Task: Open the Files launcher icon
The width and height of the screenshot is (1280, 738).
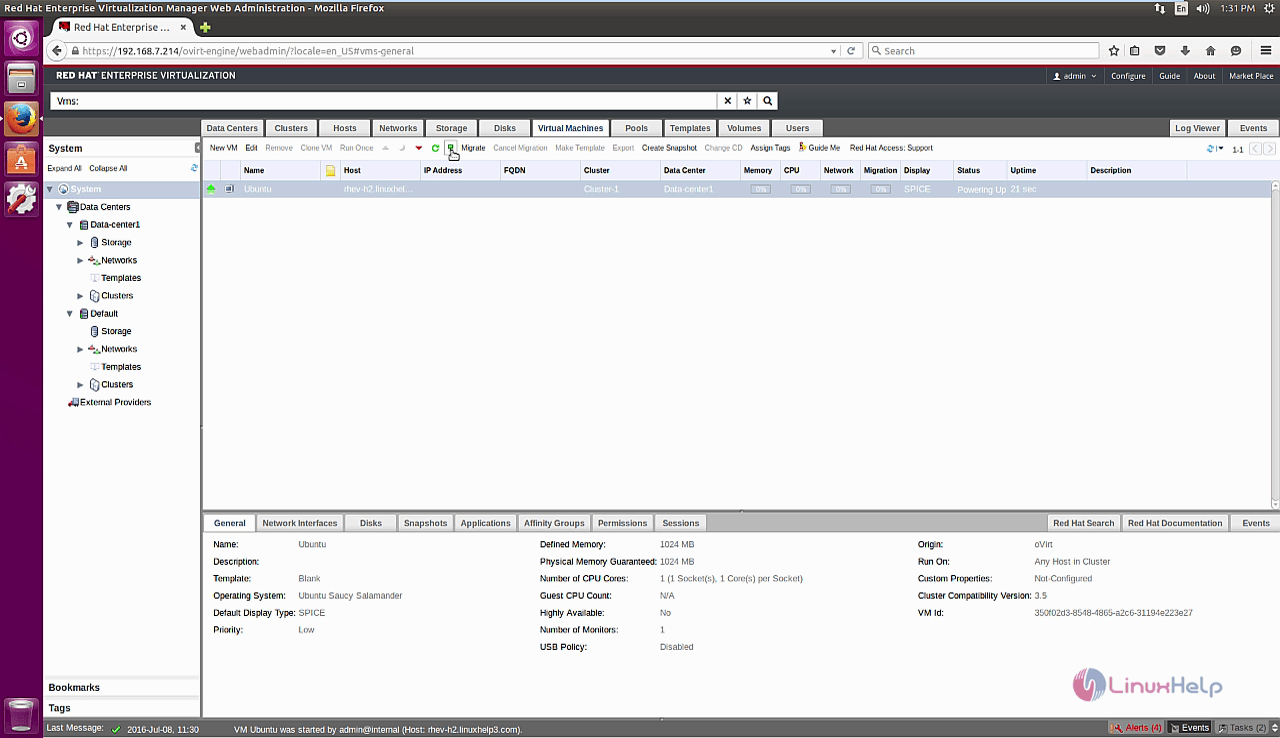Action: pyautogui.click(x=21, y=78)
